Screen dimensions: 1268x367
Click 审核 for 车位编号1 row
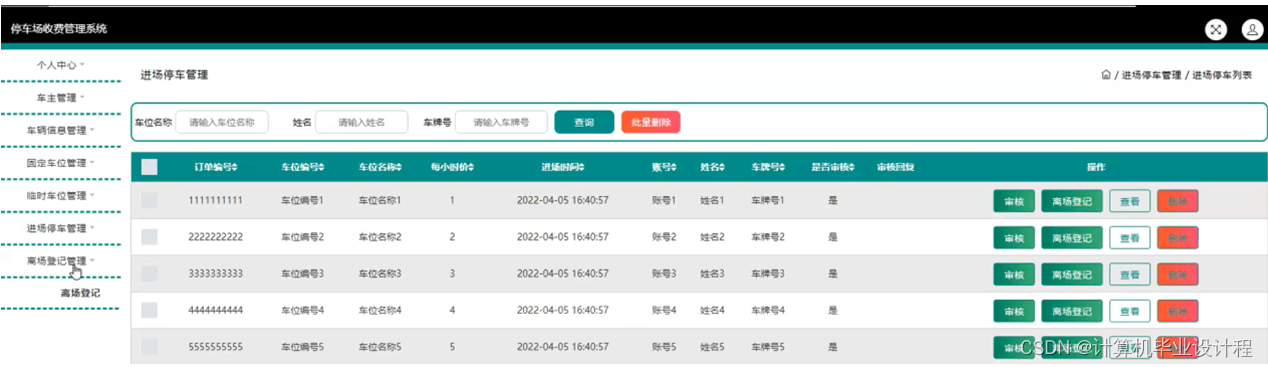point(1014,201)
